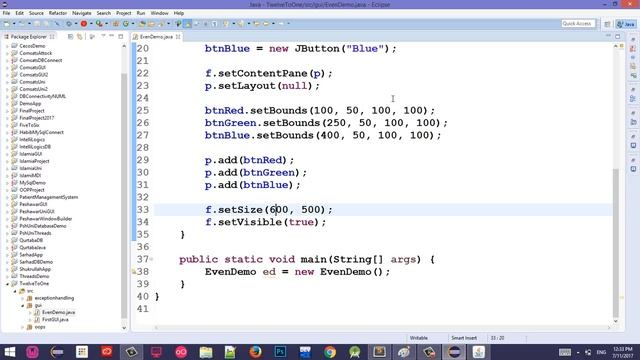
Task: Minimize the Package Explorer panel
Action: pos(112,36)
